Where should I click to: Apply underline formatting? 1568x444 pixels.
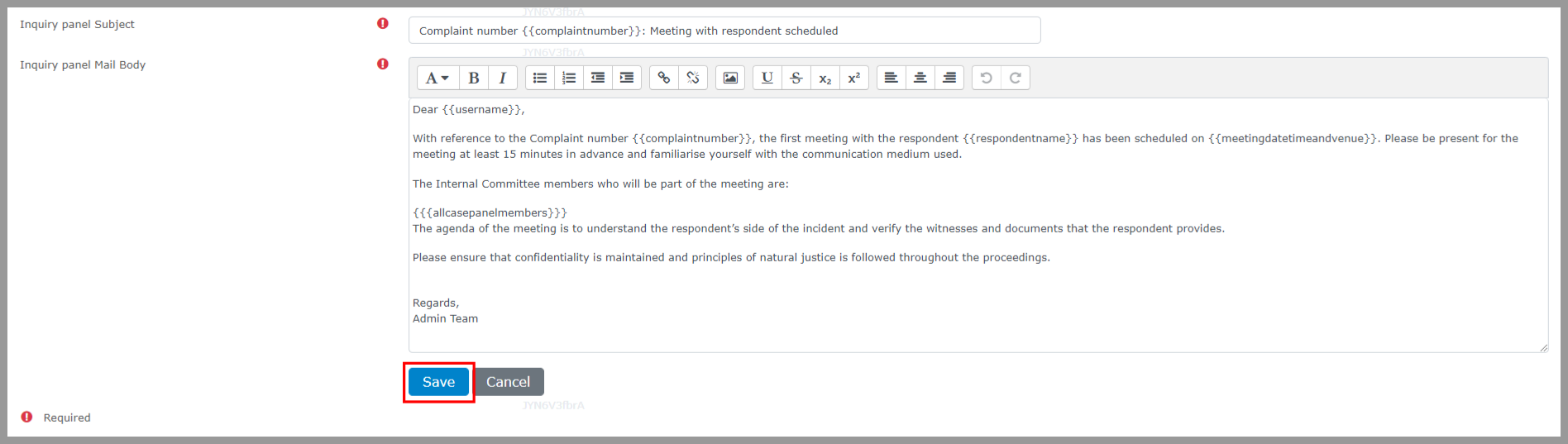click(x=767, y=78)
